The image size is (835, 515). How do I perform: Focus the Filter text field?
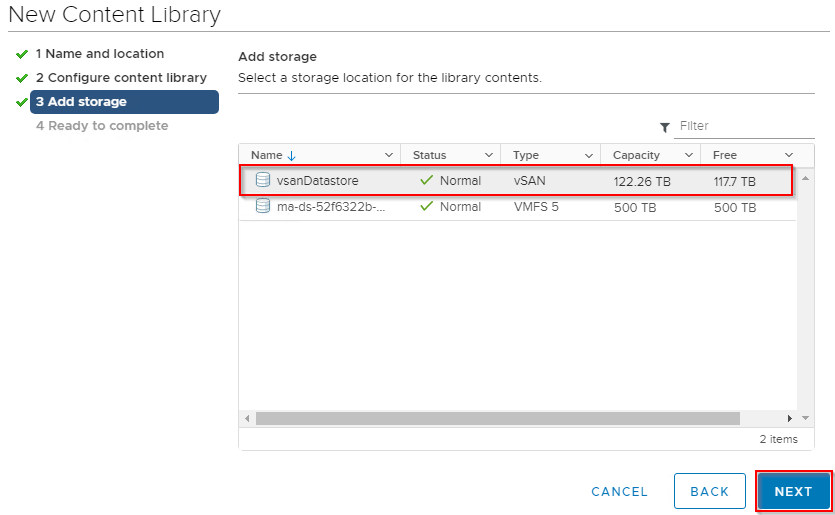pos(744,126)
